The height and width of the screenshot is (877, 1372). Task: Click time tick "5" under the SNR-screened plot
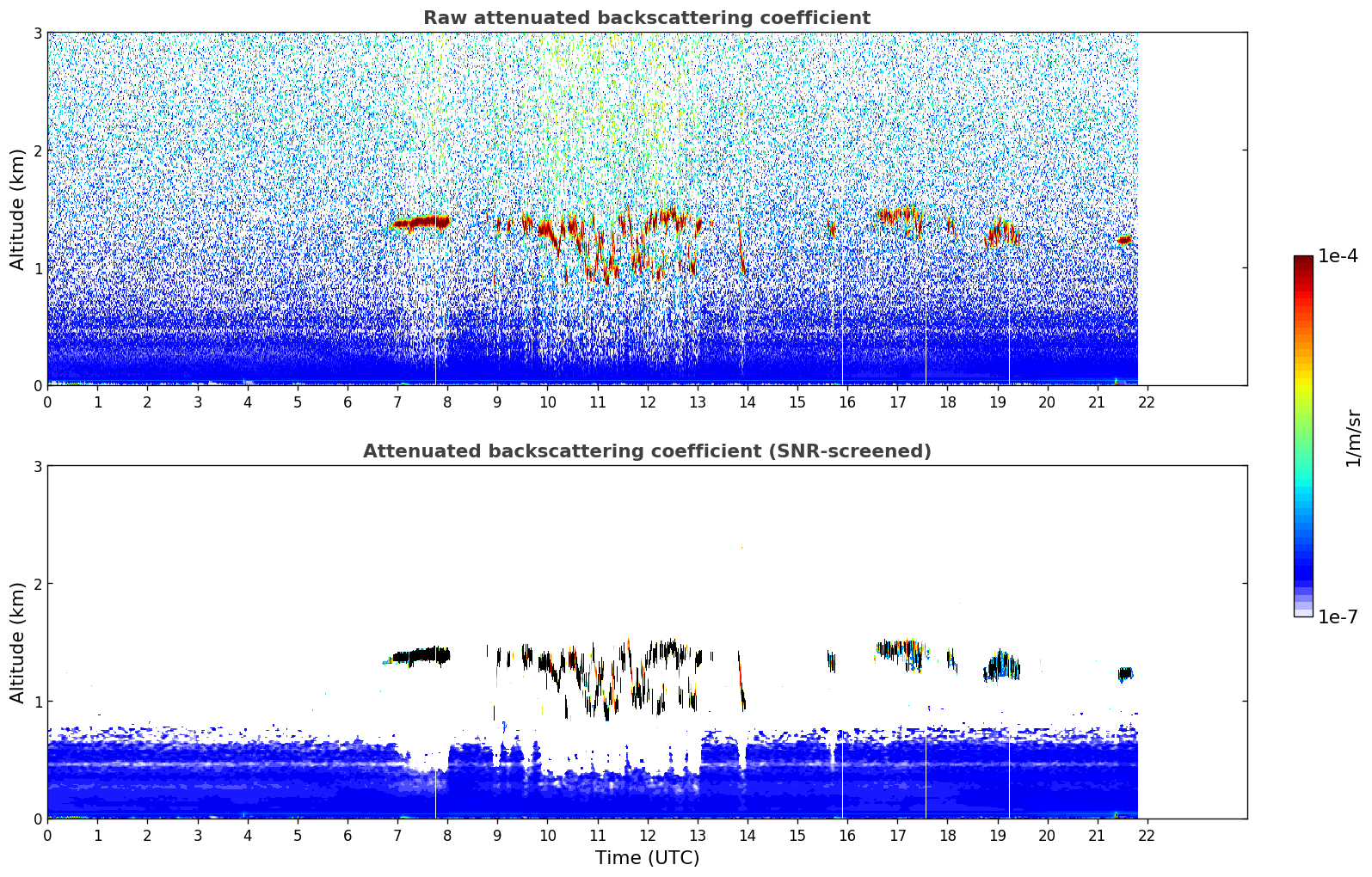point(298,835)
